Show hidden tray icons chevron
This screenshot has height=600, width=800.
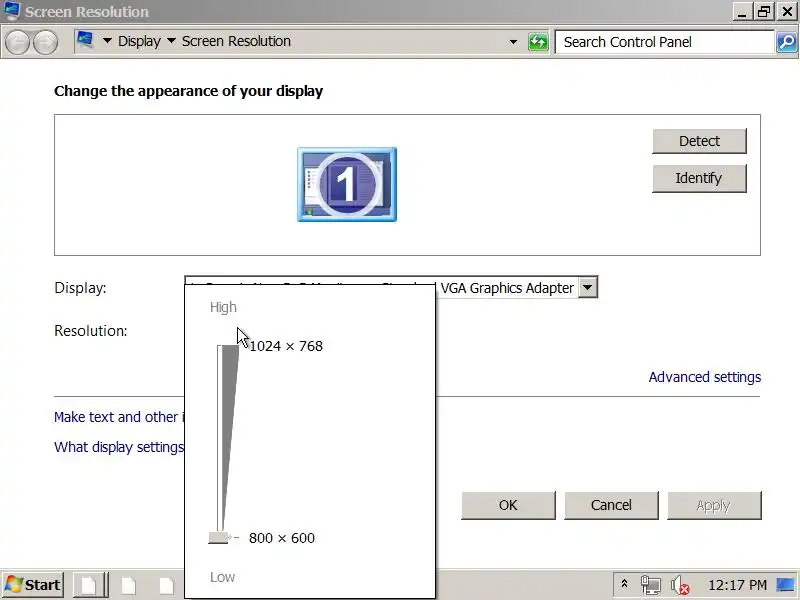click(x=624, y=584)
